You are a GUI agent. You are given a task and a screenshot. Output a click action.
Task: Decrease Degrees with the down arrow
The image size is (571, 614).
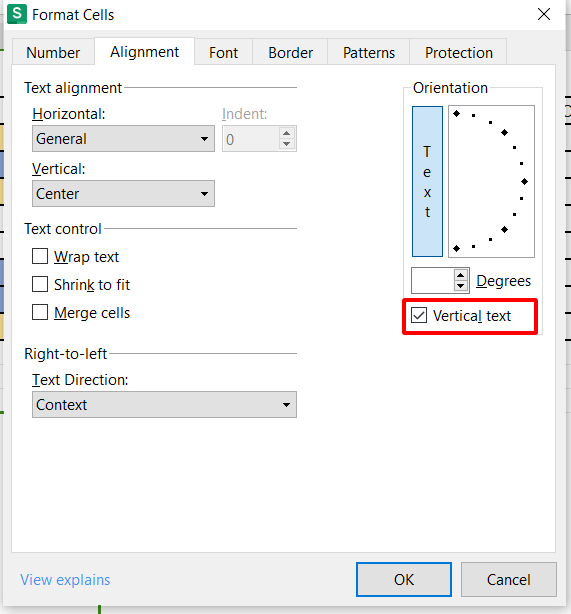461,286
